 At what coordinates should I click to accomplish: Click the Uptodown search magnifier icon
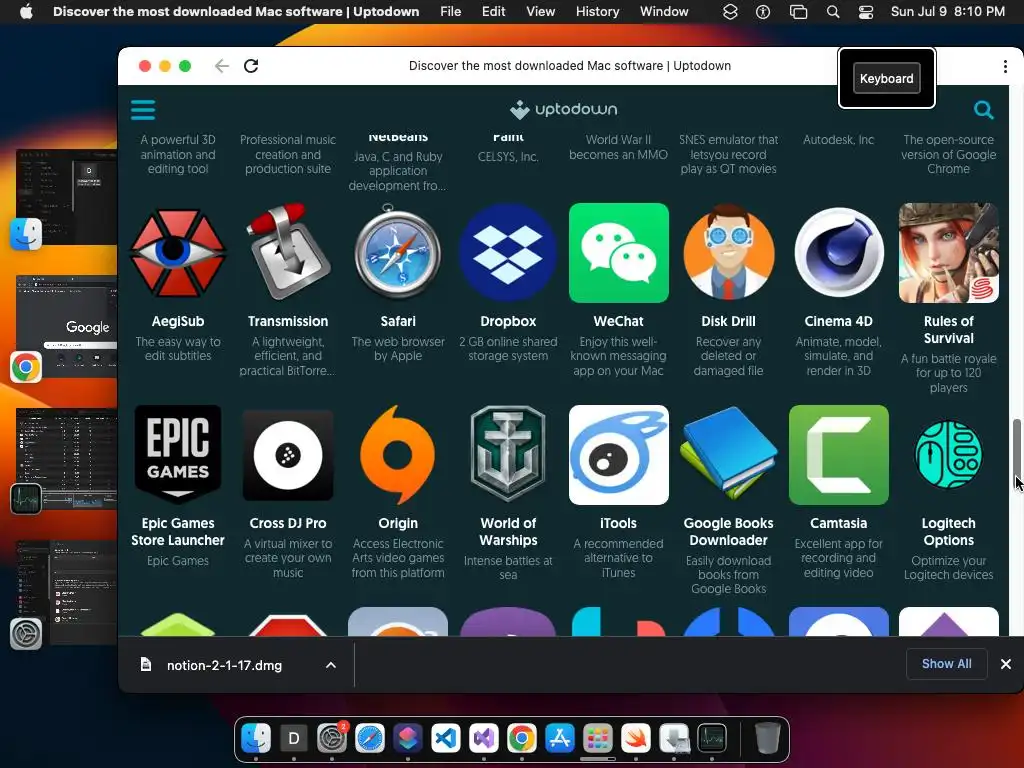click(984, 110)
